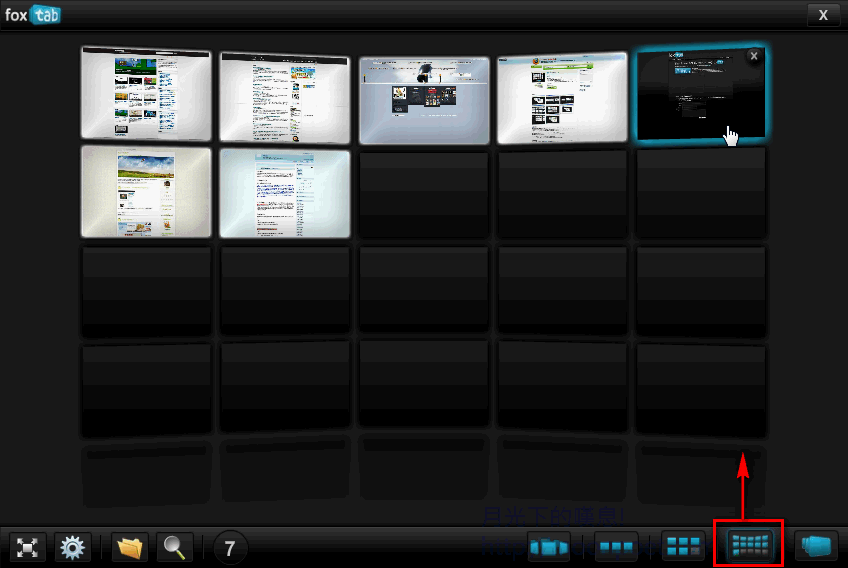This screenshot has height=568, width=848.
Task: Open the first tab thumbnail in top row
Action: 146,93
